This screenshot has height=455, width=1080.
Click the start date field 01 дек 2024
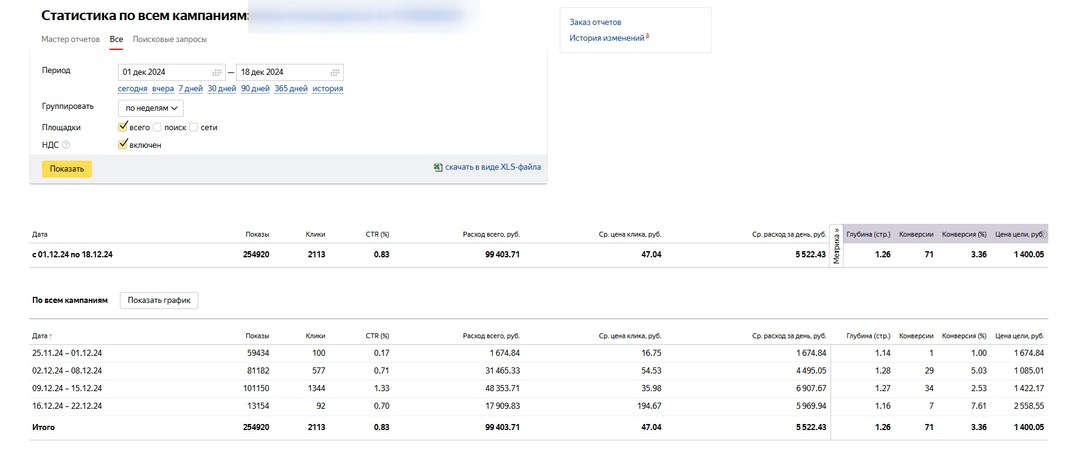coord(172,72)
